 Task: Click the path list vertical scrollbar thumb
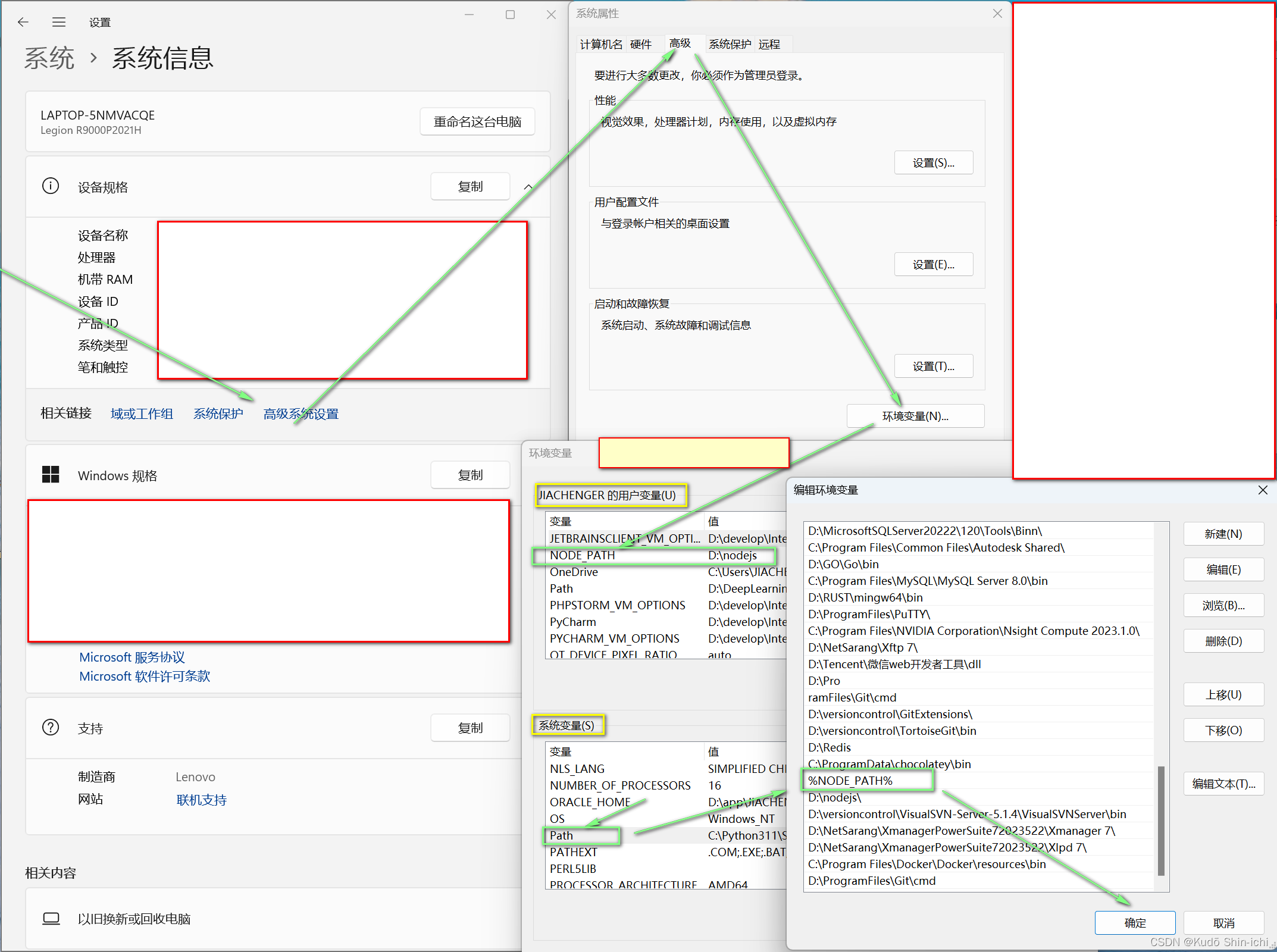pyautogui.click(x=1161, y=821)
